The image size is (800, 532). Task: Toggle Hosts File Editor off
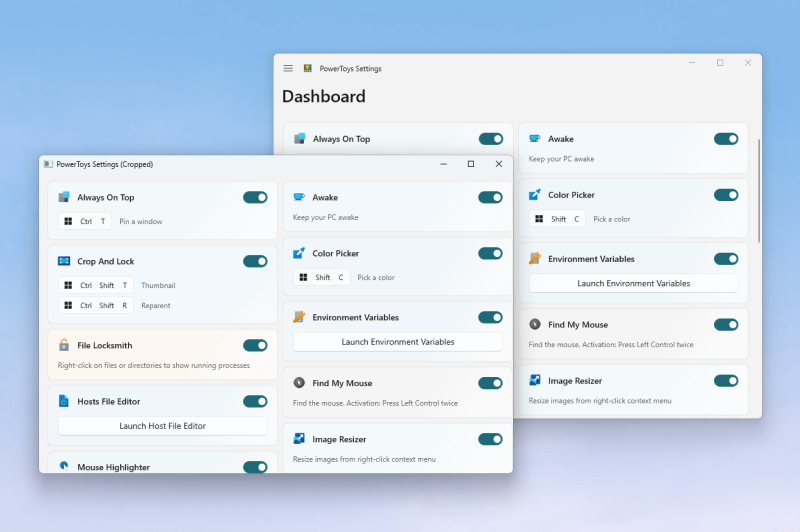255,401
